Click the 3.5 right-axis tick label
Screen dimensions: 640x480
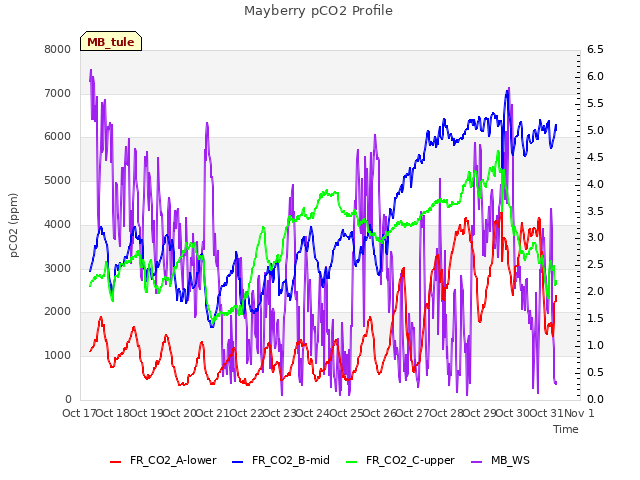click(595, 211)
